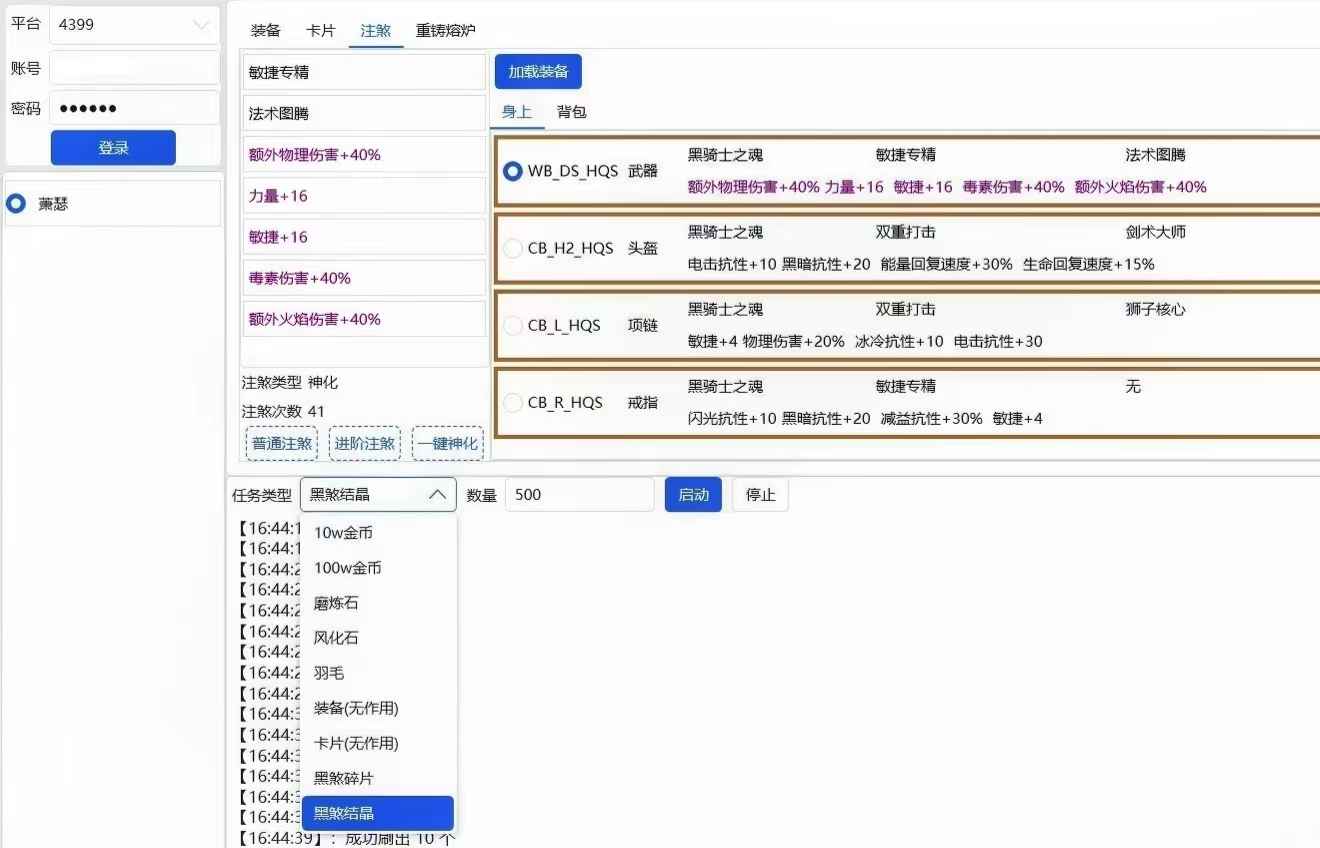Click the 停止 stop button
The width and height of the screenshot is (1320, 848).
(760, 493)
